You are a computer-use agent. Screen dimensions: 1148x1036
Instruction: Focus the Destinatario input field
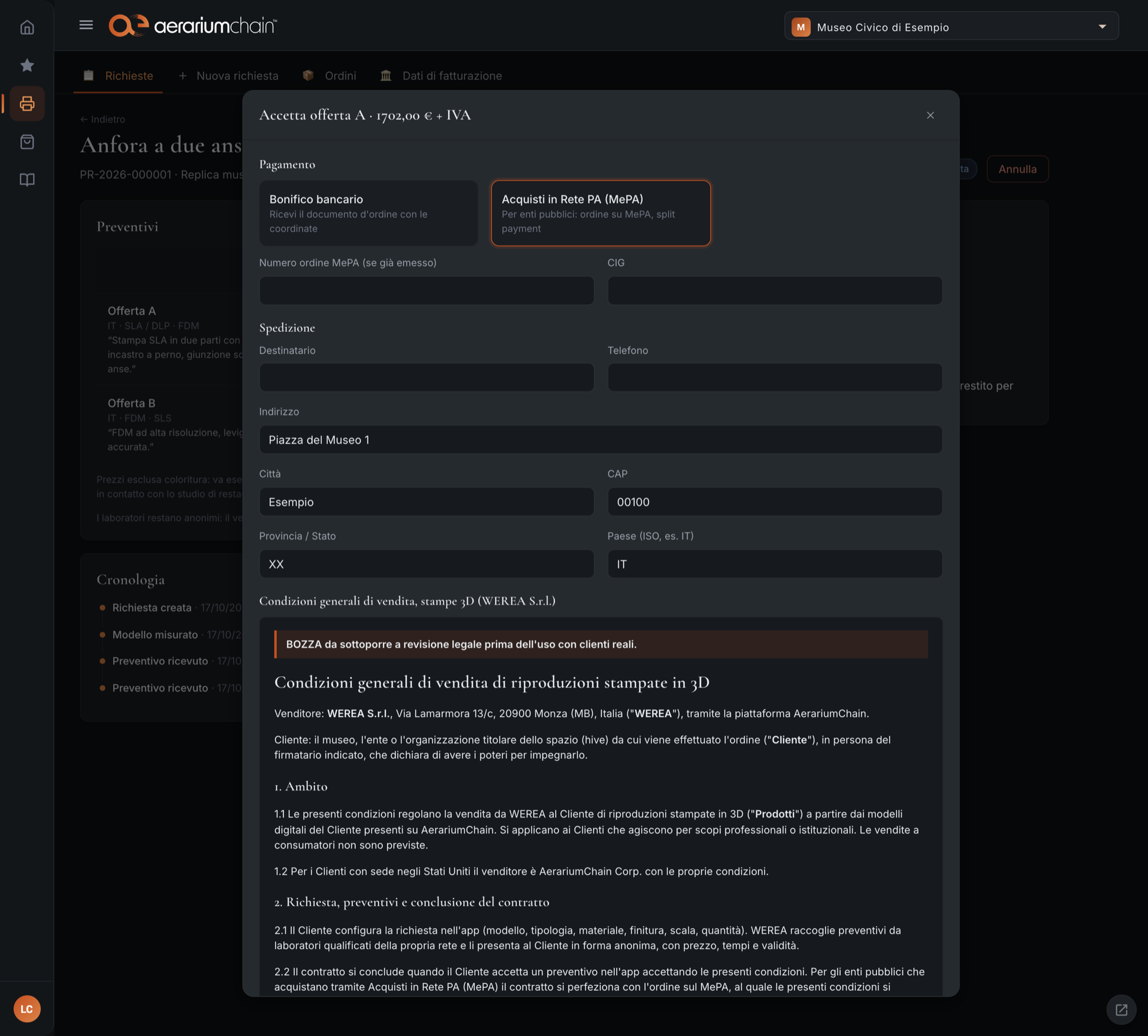[426, 378]
